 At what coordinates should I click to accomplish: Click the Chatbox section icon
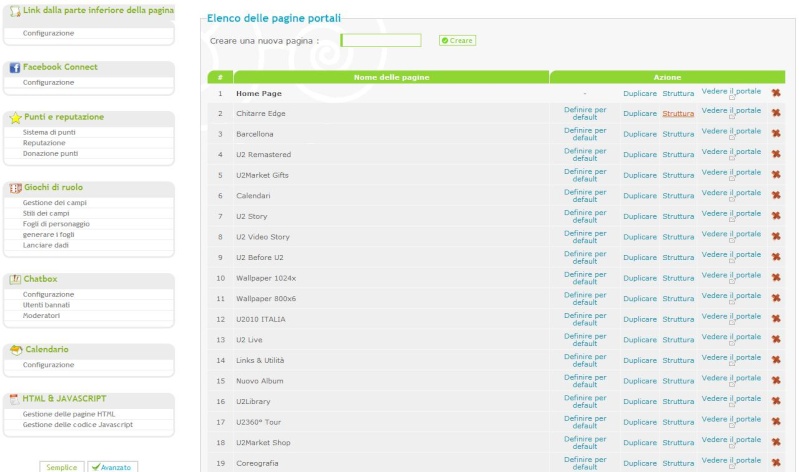pos(15,279)
